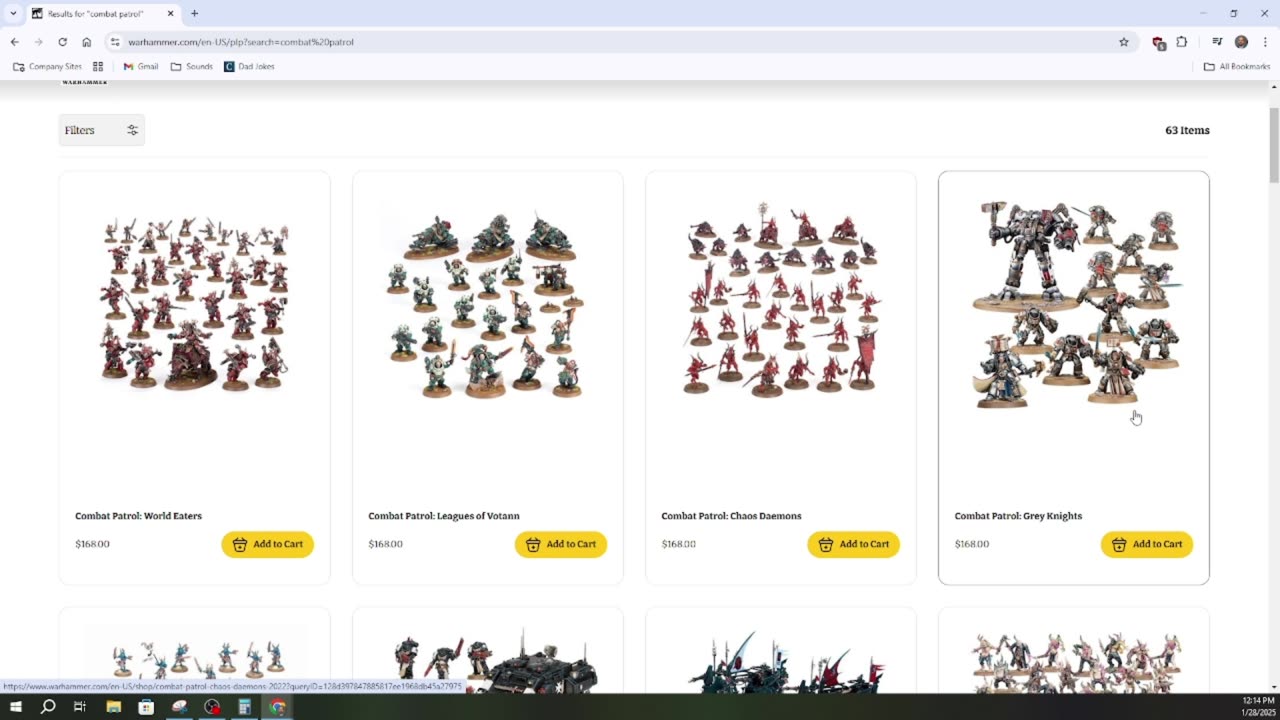Switch to Chrome on taskbar
Image resolution: width=1280 pixels, height=720 pixels.
coord(277,707)
